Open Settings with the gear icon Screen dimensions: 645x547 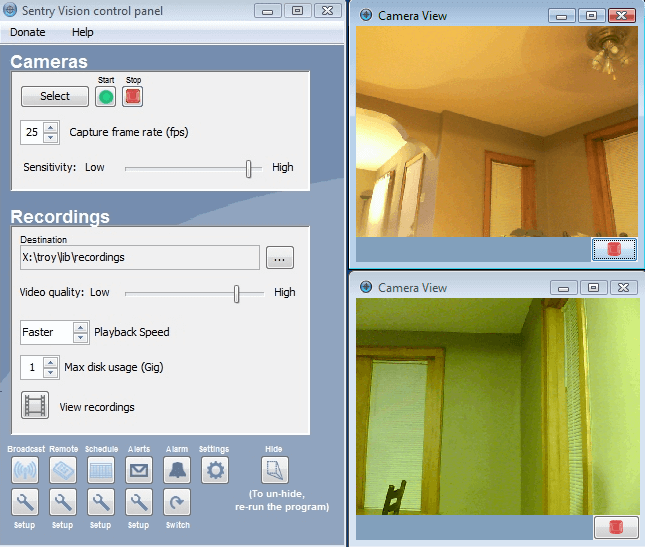[x=215, y=470]
